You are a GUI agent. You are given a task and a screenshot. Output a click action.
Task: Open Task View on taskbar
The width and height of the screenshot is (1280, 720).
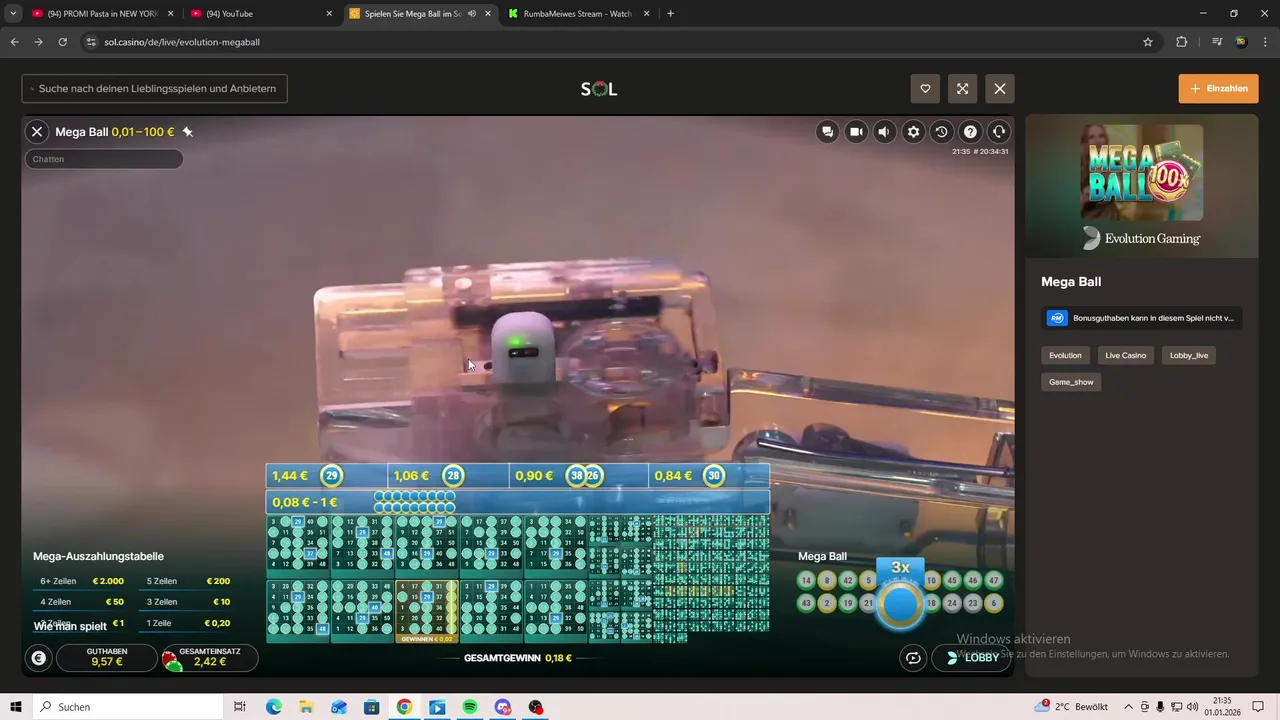click(240, 707)
